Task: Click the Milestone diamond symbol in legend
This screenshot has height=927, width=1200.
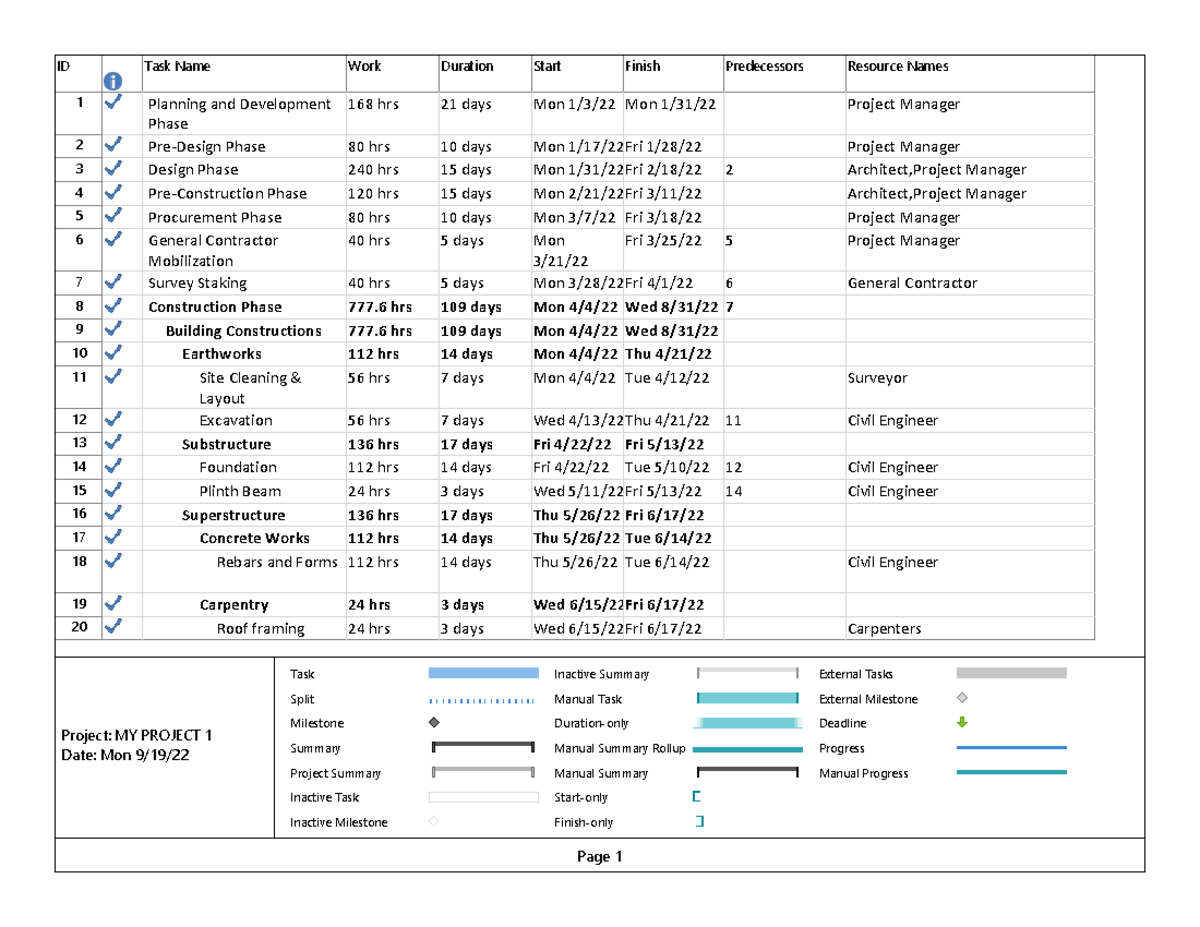Action: [434, 723]
